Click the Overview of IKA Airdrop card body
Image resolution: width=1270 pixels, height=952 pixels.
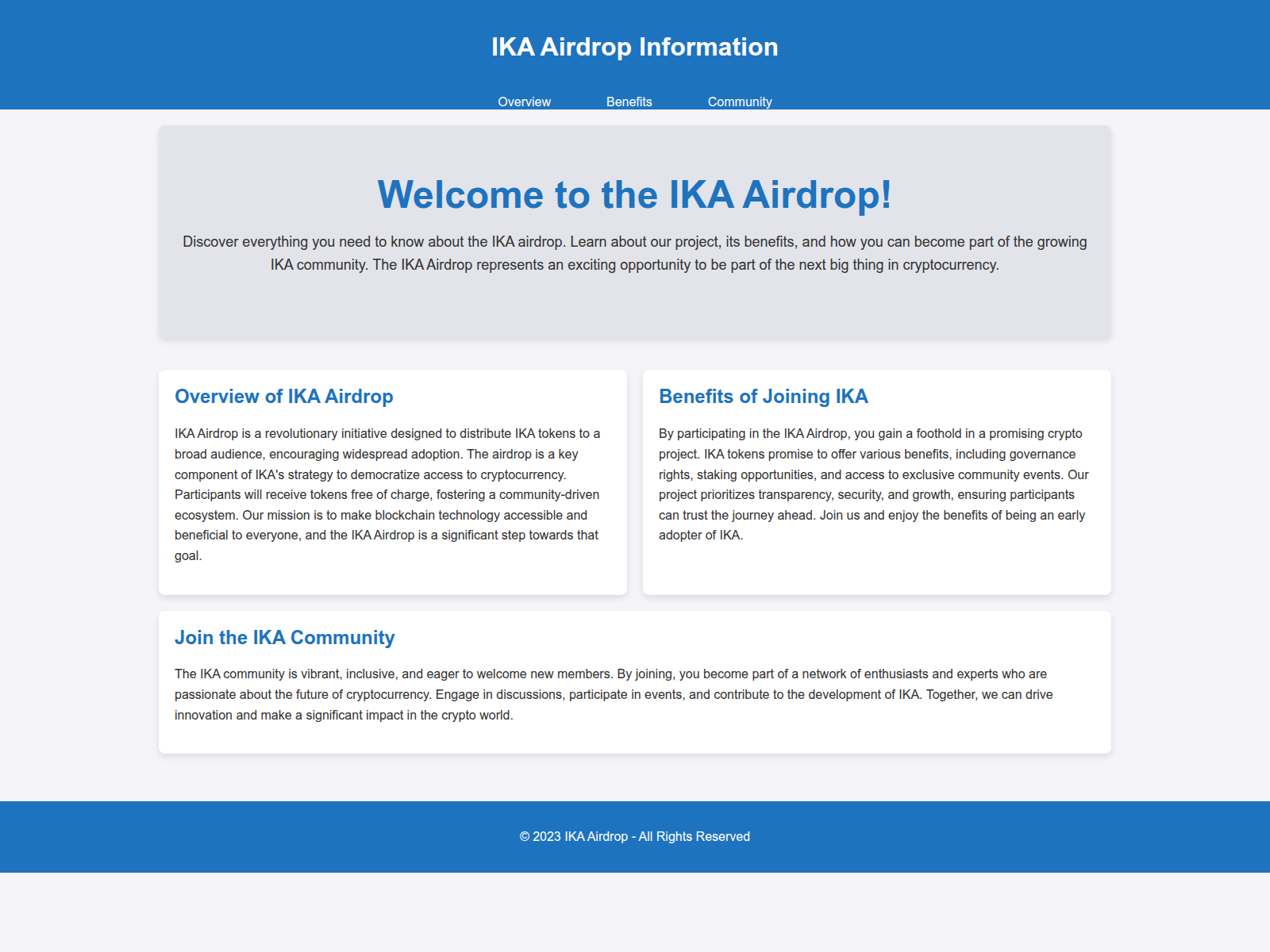pyautogui.click(x=387, y=494)
